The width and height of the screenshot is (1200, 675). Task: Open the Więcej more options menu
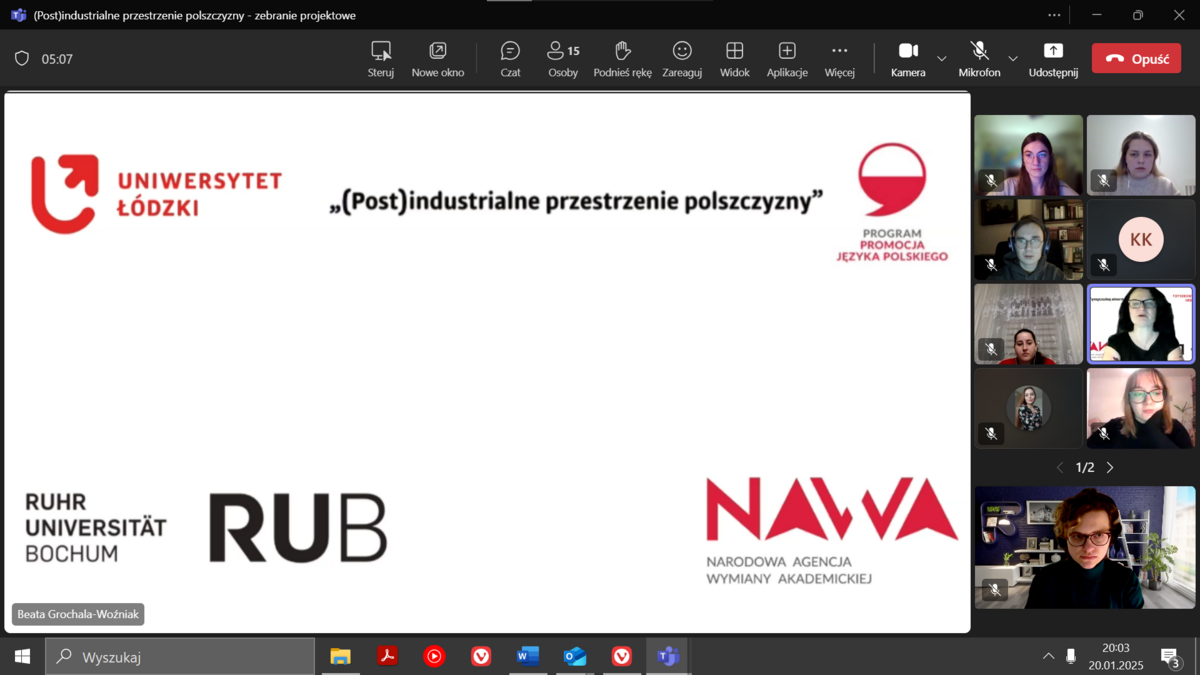click(x=839, y=59)
